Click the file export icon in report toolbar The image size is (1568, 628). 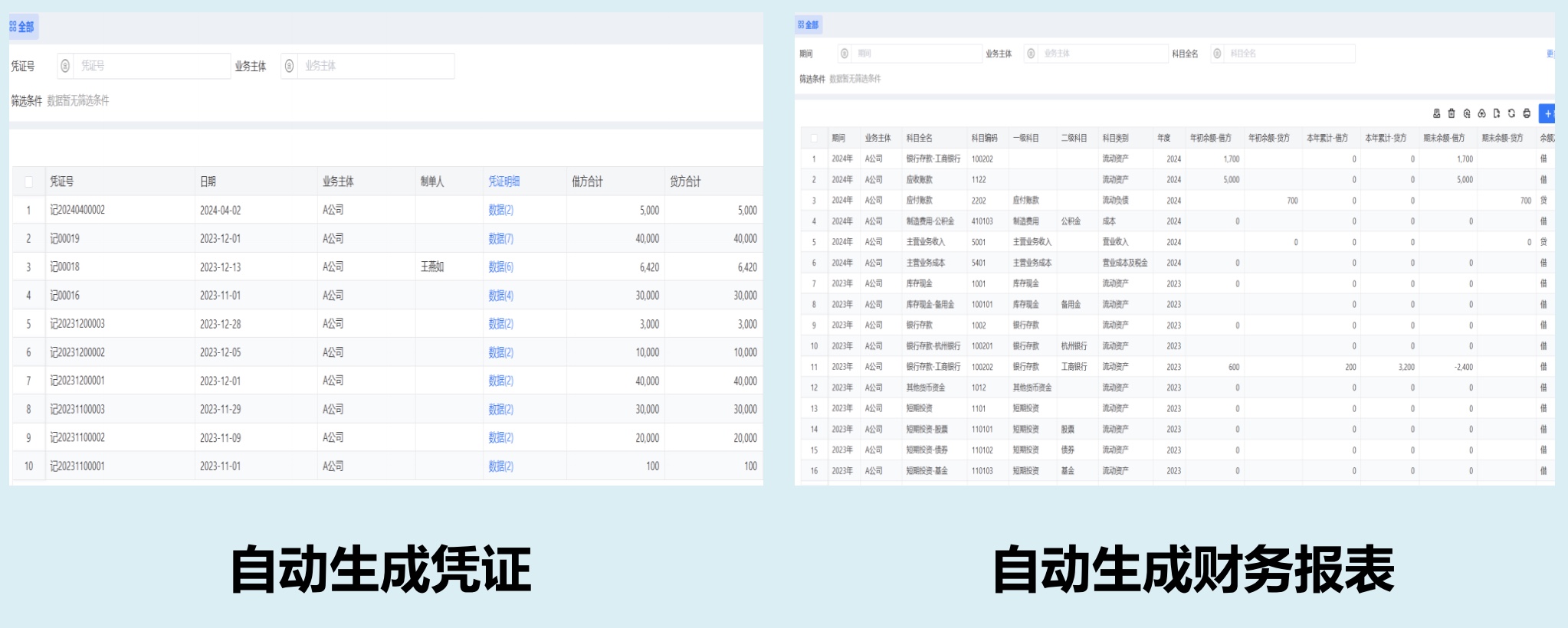[1496, 113]
